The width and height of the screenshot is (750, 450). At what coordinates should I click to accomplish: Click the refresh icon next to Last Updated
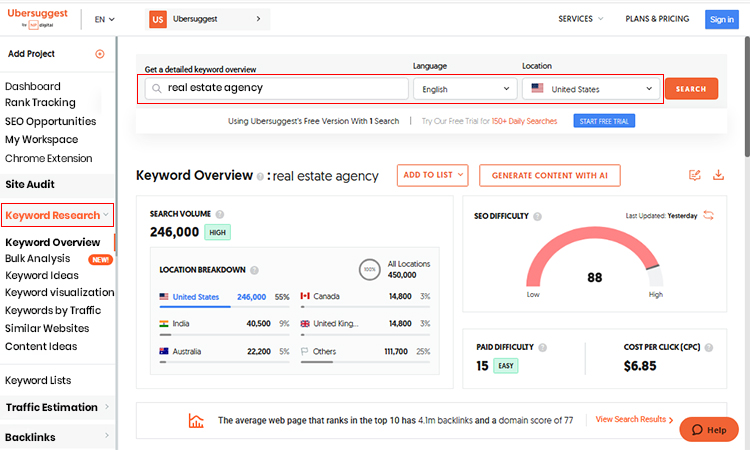click(708, 216)
